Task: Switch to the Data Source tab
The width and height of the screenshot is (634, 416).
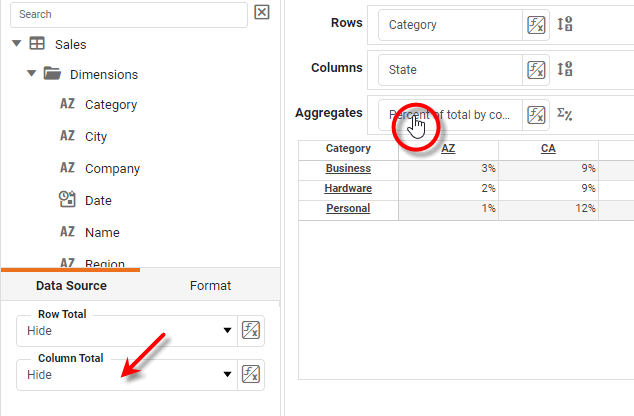Action: click(x=71, y=286)
